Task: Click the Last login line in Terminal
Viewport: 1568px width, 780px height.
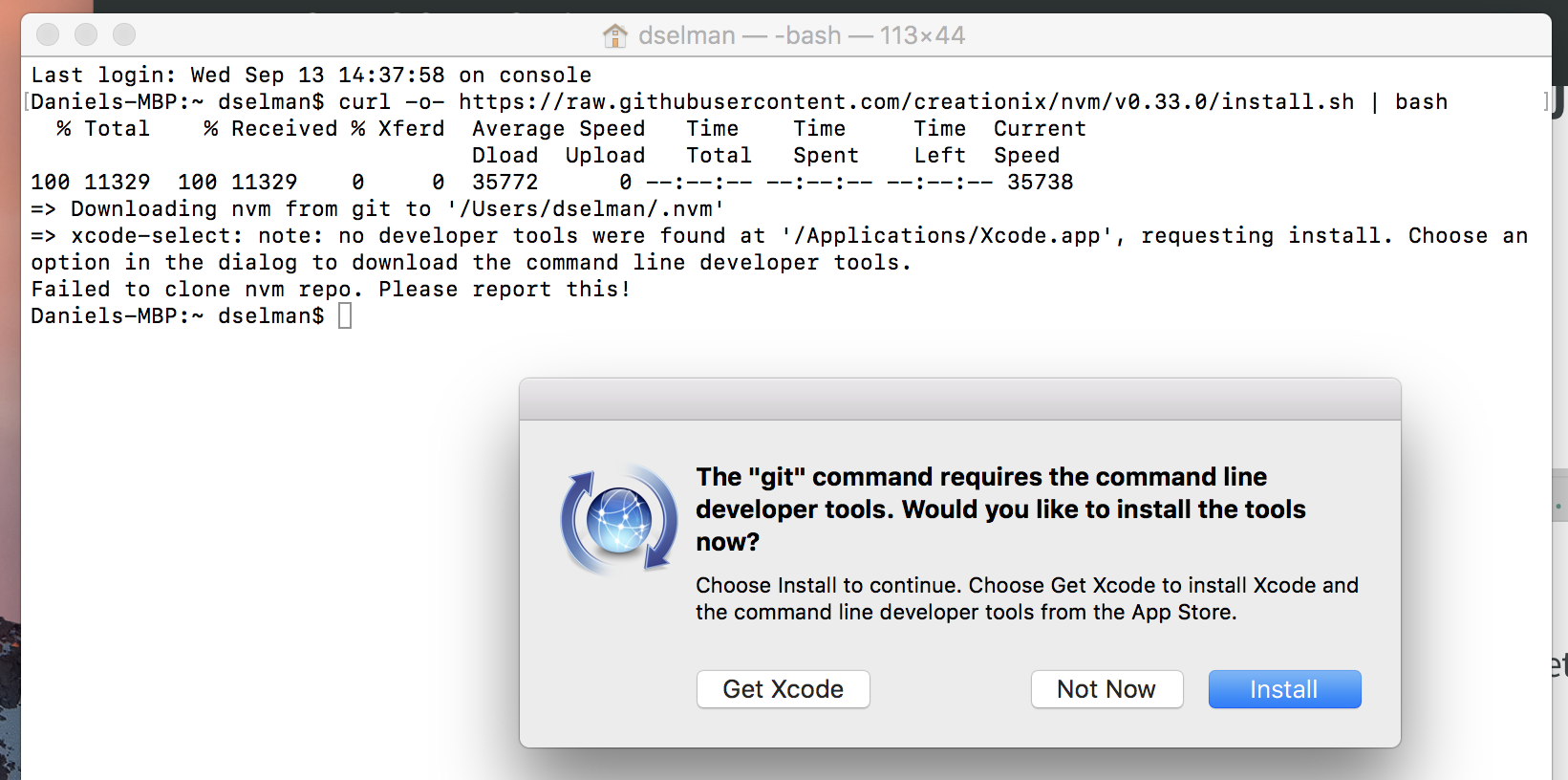Action: pos(311,75)
